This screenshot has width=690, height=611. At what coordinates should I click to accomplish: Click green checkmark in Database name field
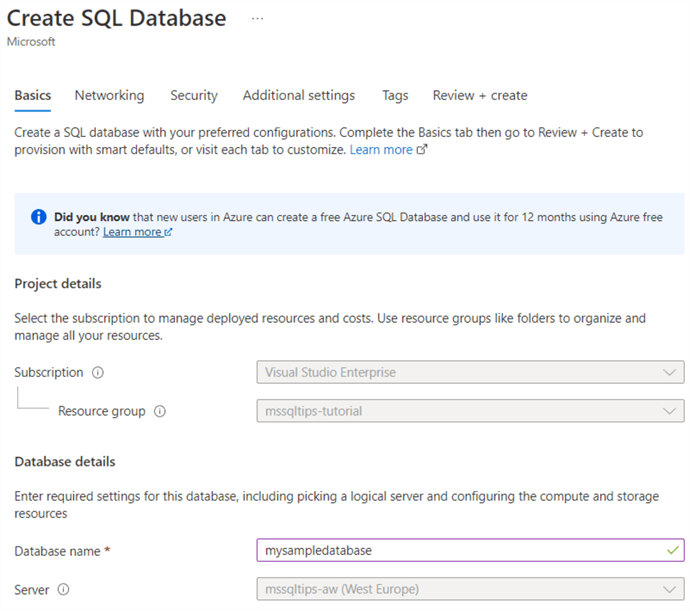671,550
